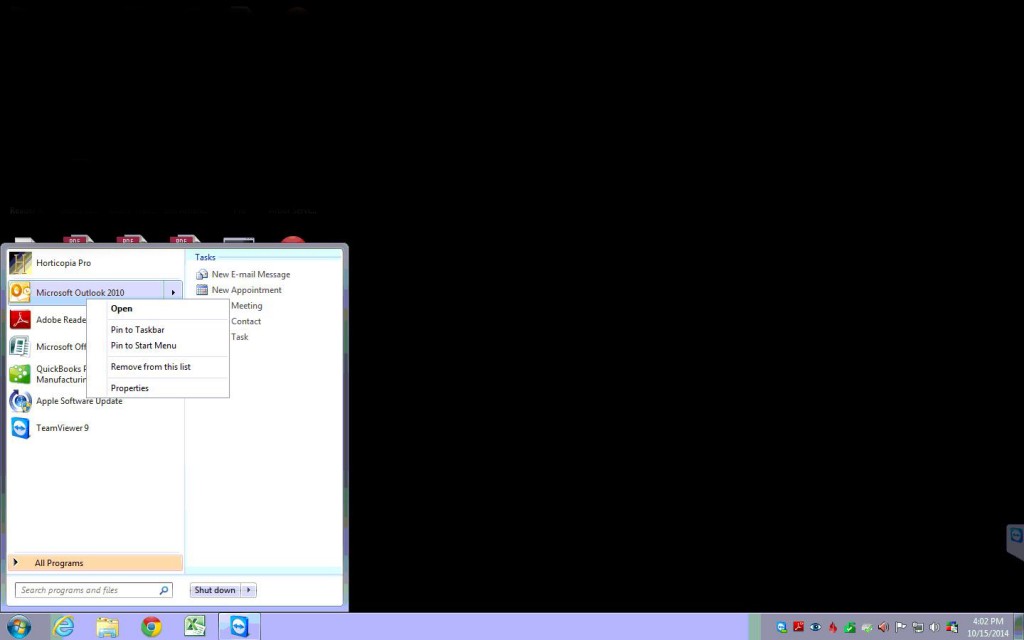
Task: Launch Horticopia Pro from the Start menu
Action: [x=63, y=262]
